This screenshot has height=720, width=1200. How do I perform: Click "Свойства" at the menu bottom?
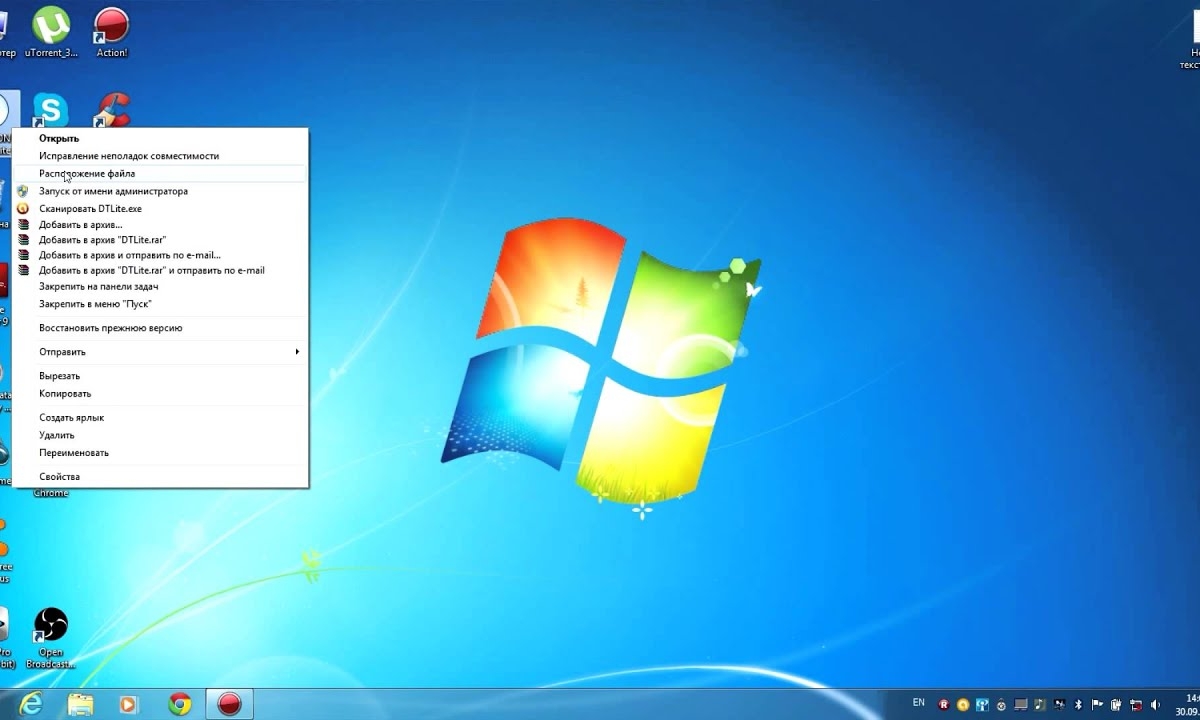(59, 476)
